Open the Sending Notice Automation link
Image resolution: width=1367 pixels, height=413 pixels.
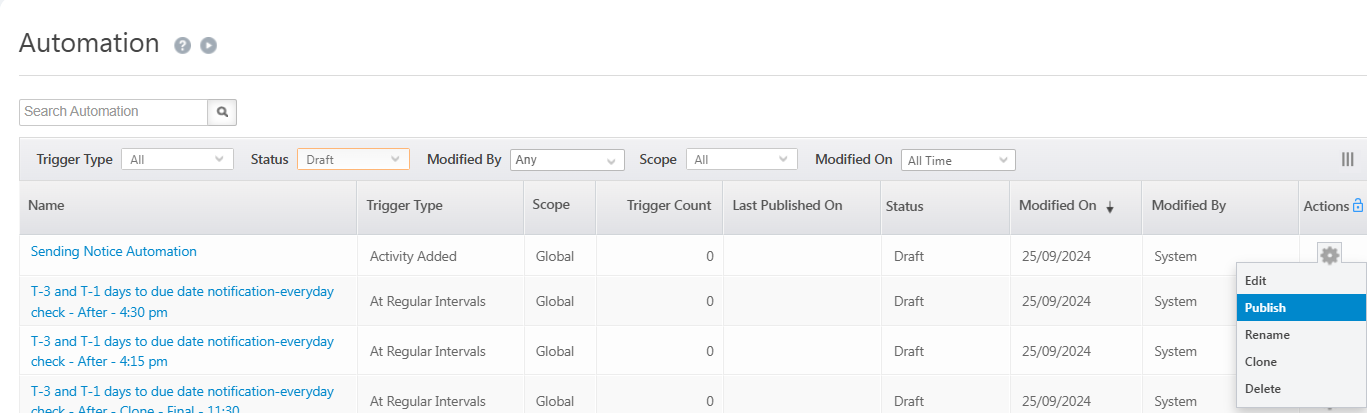(114, 252)
